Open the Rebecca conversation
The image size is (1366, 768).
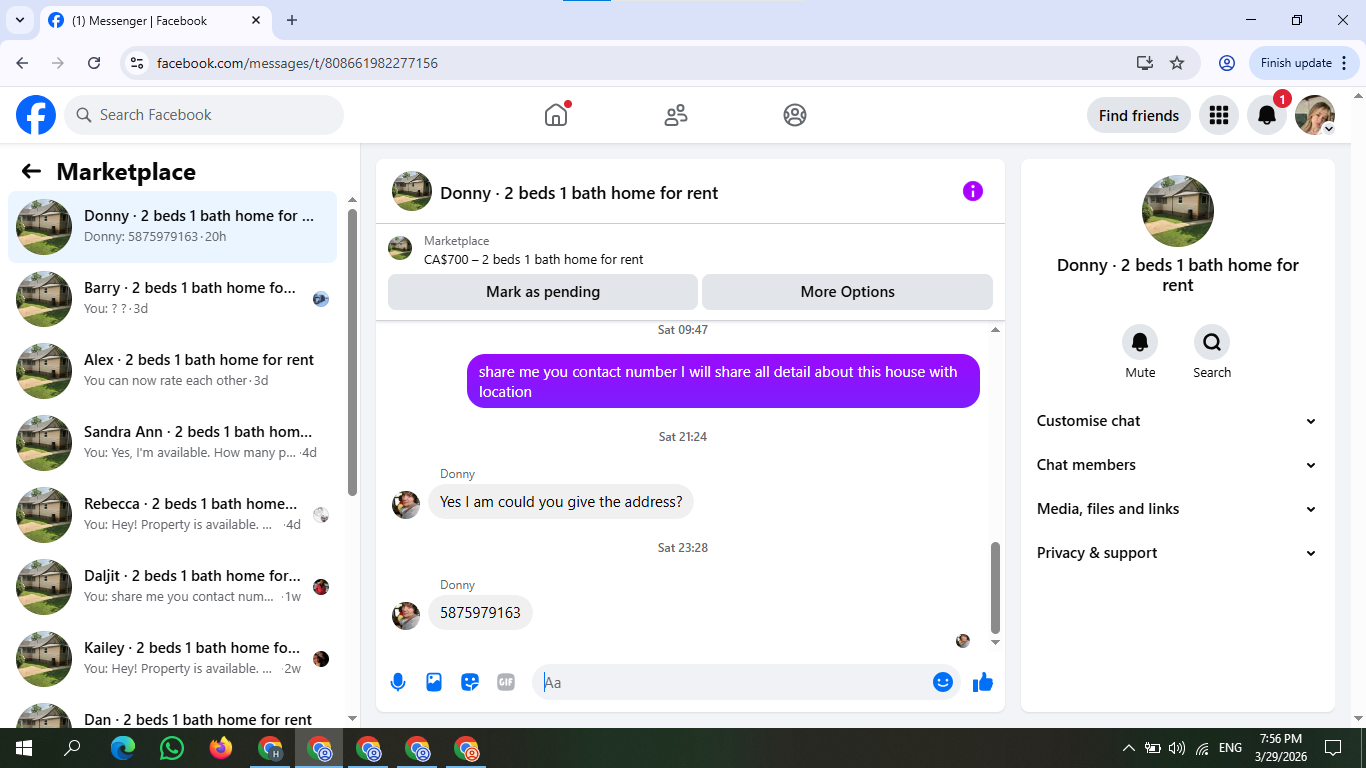[x=173, y=515]
